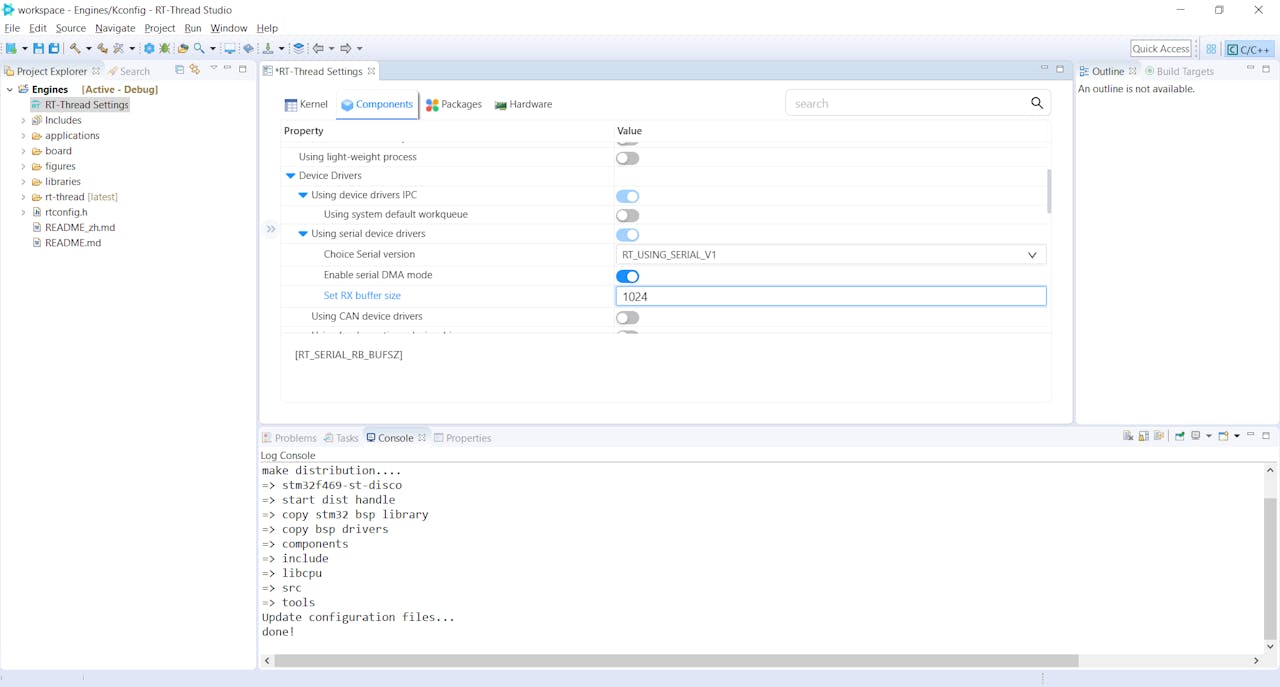Screen dimensions: 1280x687
Task: Enable Using light-weight process toggle
Action: [x=627, y=158]
